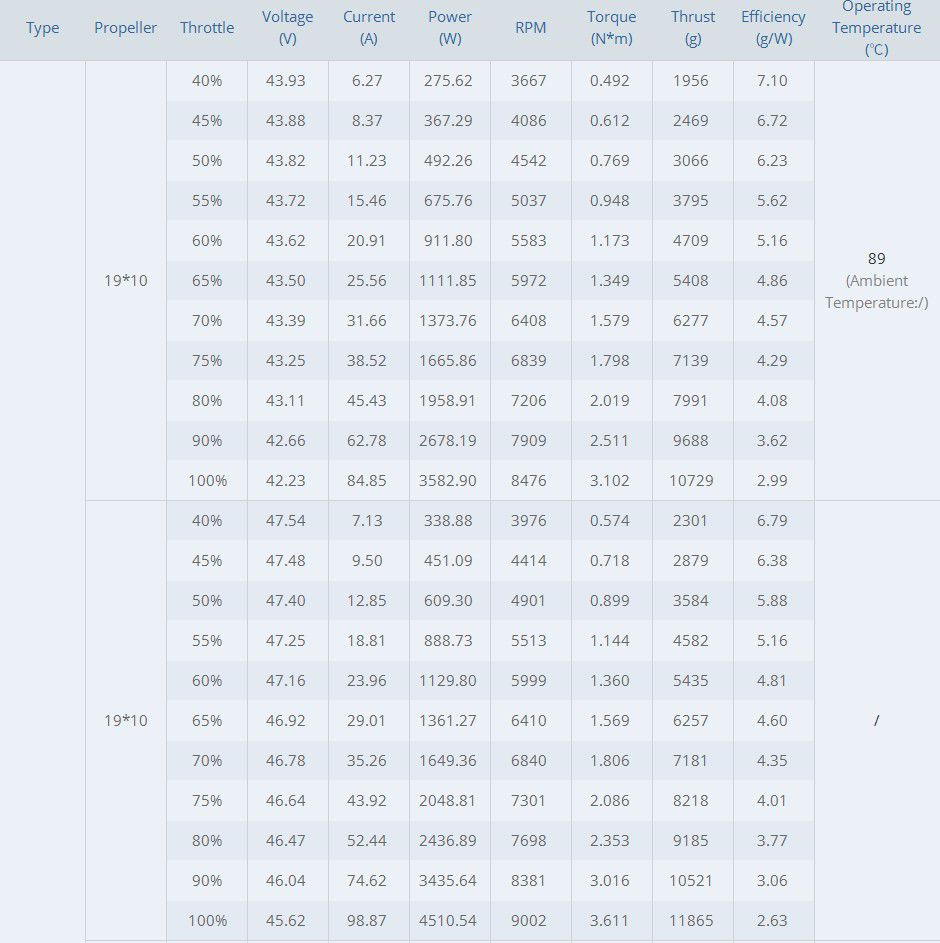The width and height of the screenshot is (940, 943).
Task: Click the Operating Temperature column header
Action: pyautogui.click(x=876, y=28)
